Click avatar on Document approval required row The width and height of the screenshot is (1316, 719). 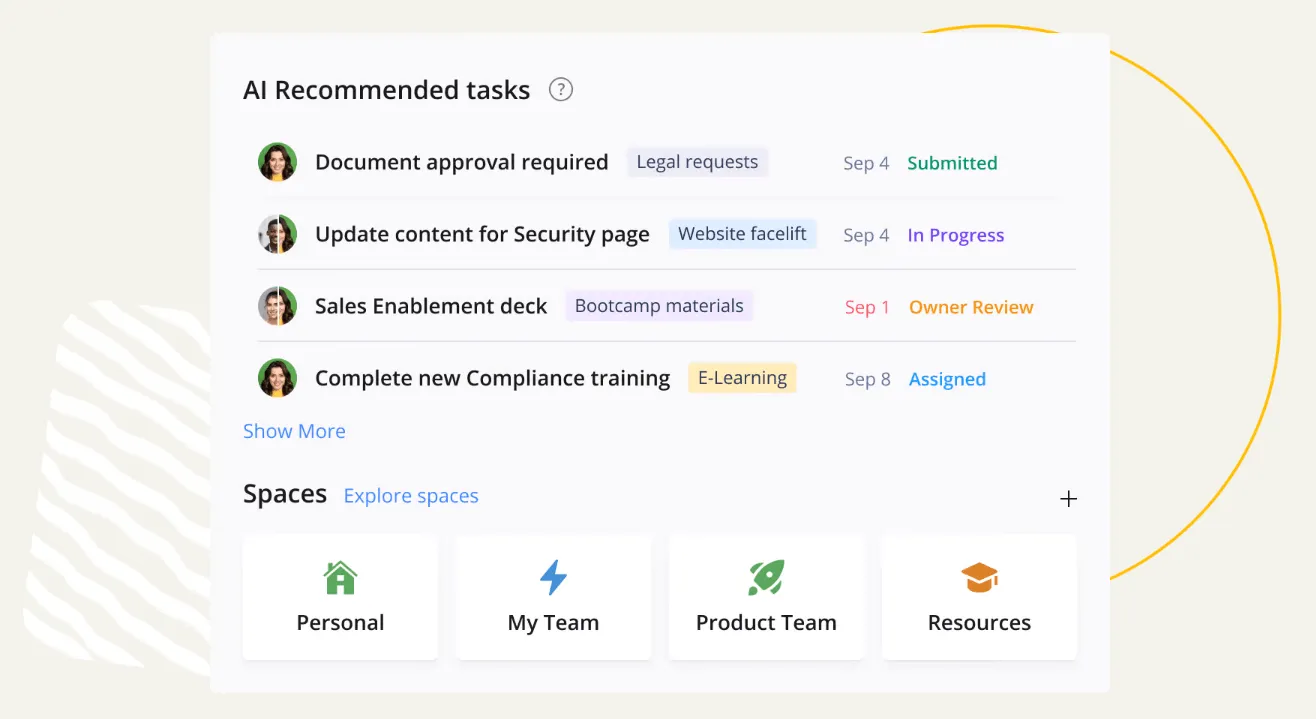[277, 162]
